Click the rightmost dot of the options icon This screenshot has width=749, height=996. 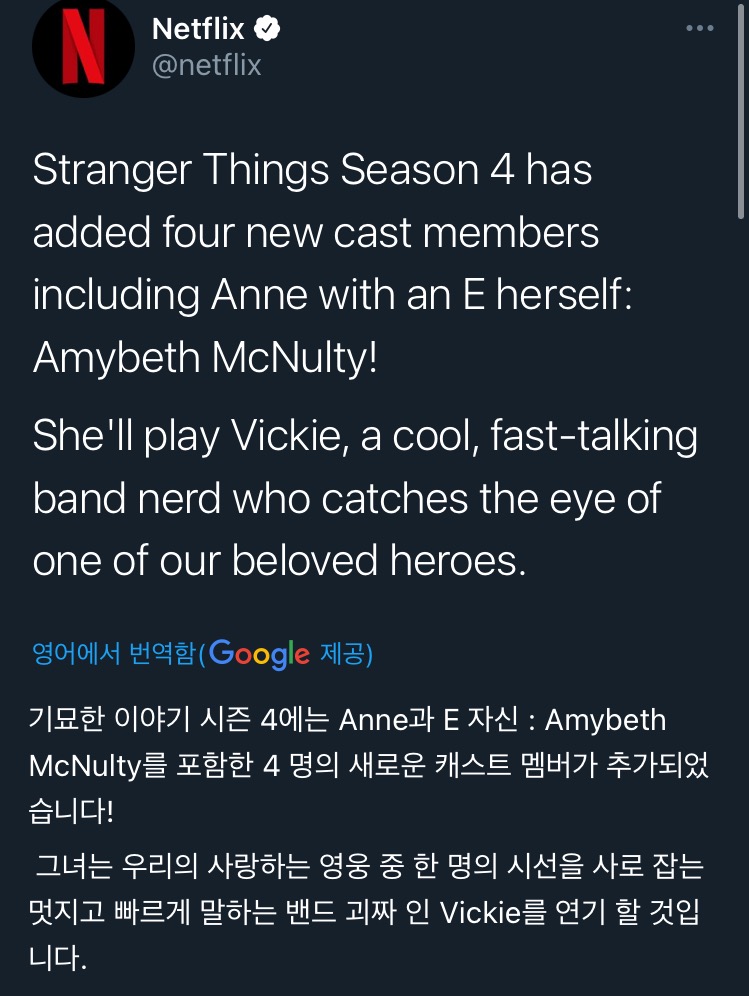(710, 28)
